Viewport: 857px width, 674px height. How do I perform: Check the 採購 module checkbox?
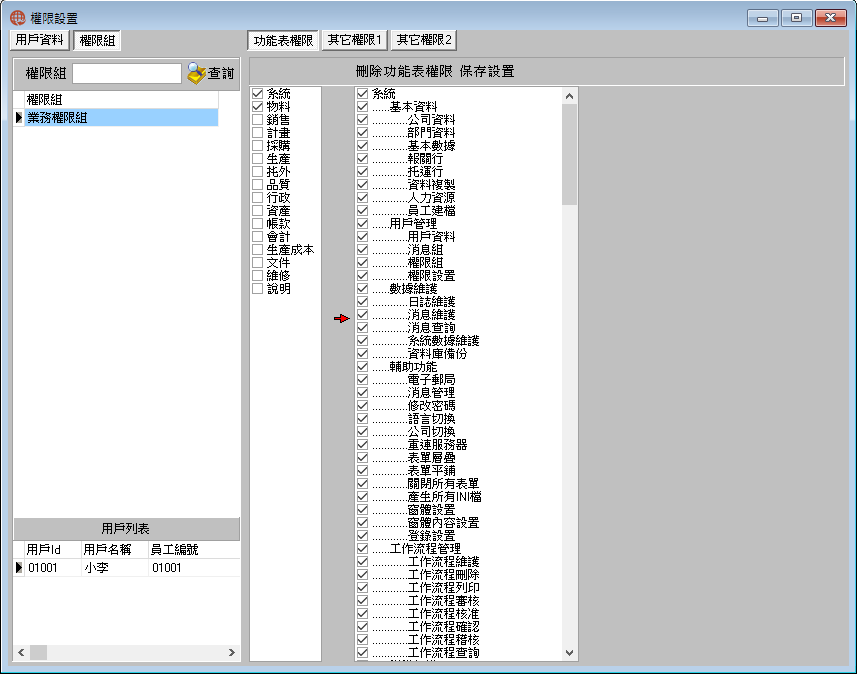(257, 145)
